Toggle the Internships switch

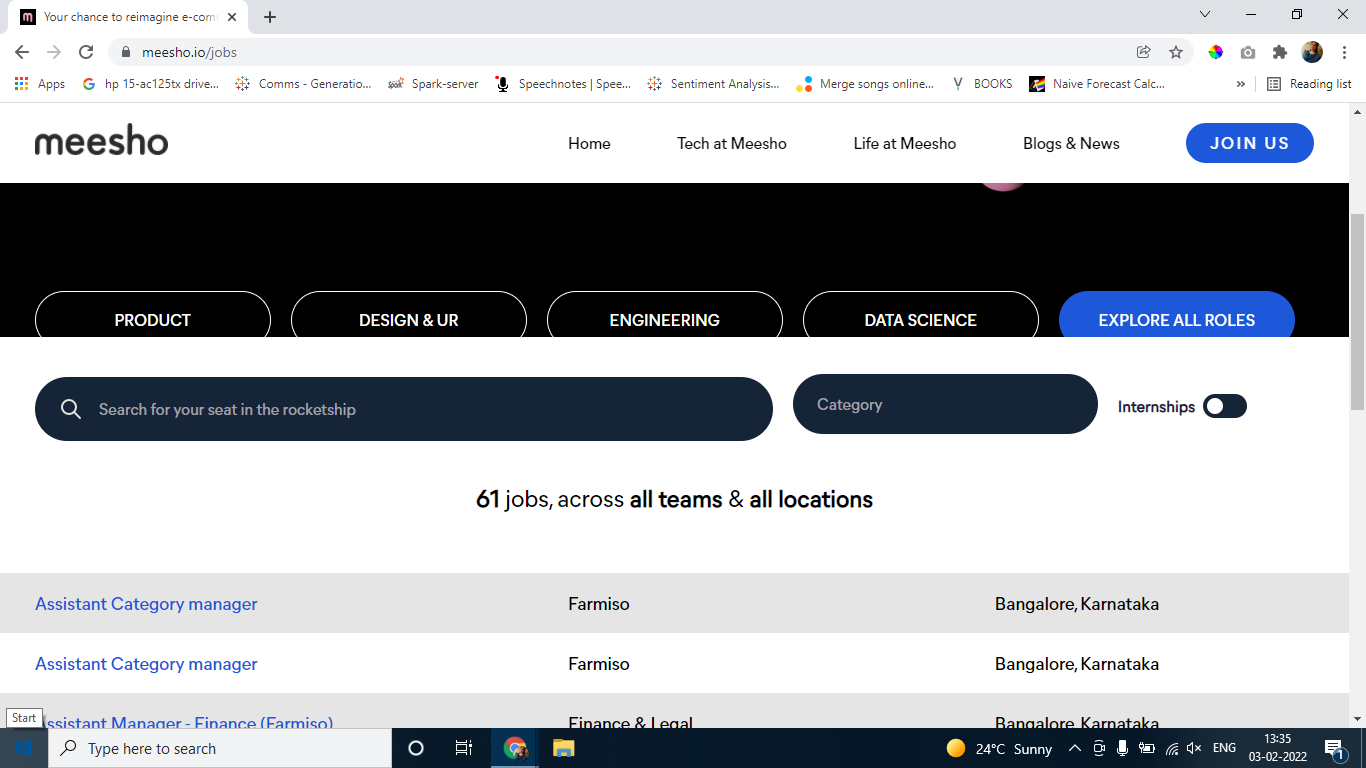coord(1225,406)
